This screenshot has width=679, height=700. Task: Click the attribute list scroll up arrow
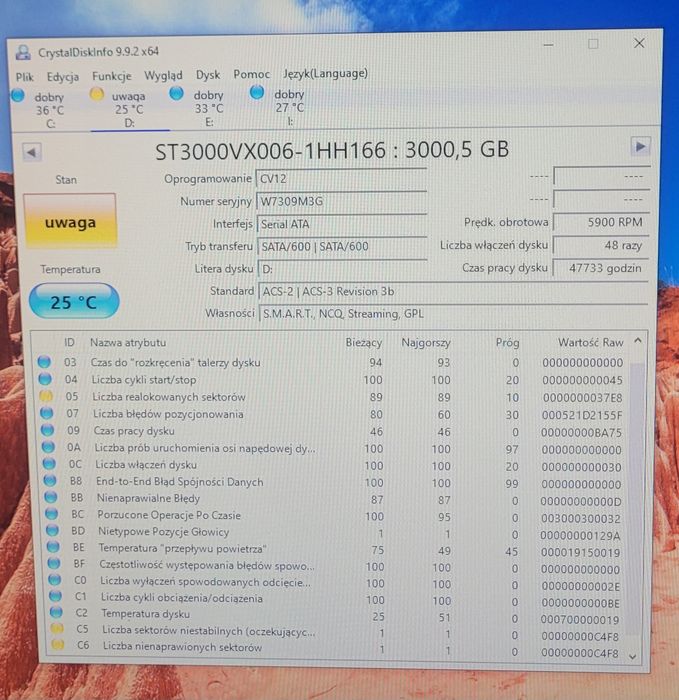click(637, 341)
